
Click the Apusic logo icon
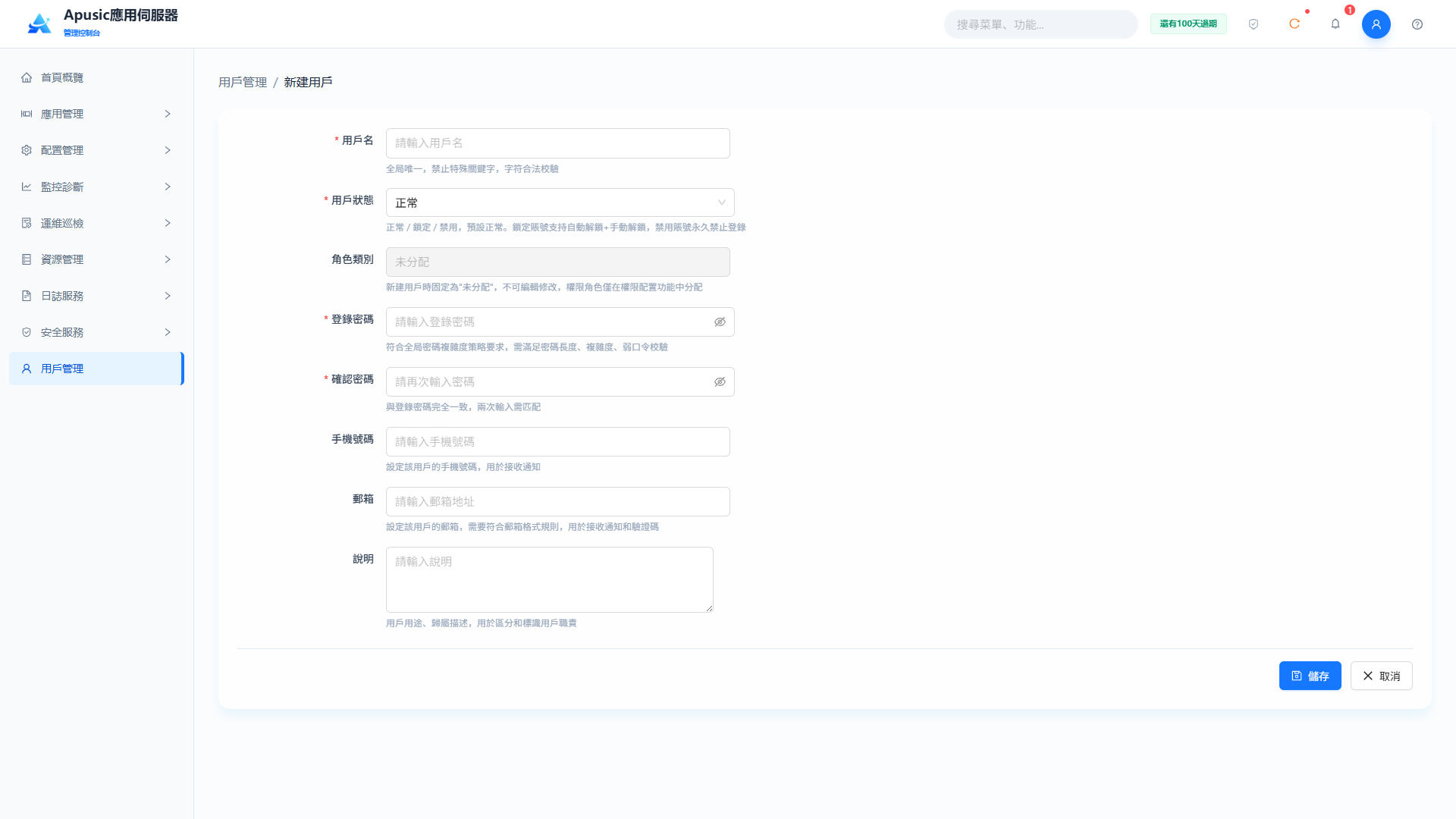39,24
